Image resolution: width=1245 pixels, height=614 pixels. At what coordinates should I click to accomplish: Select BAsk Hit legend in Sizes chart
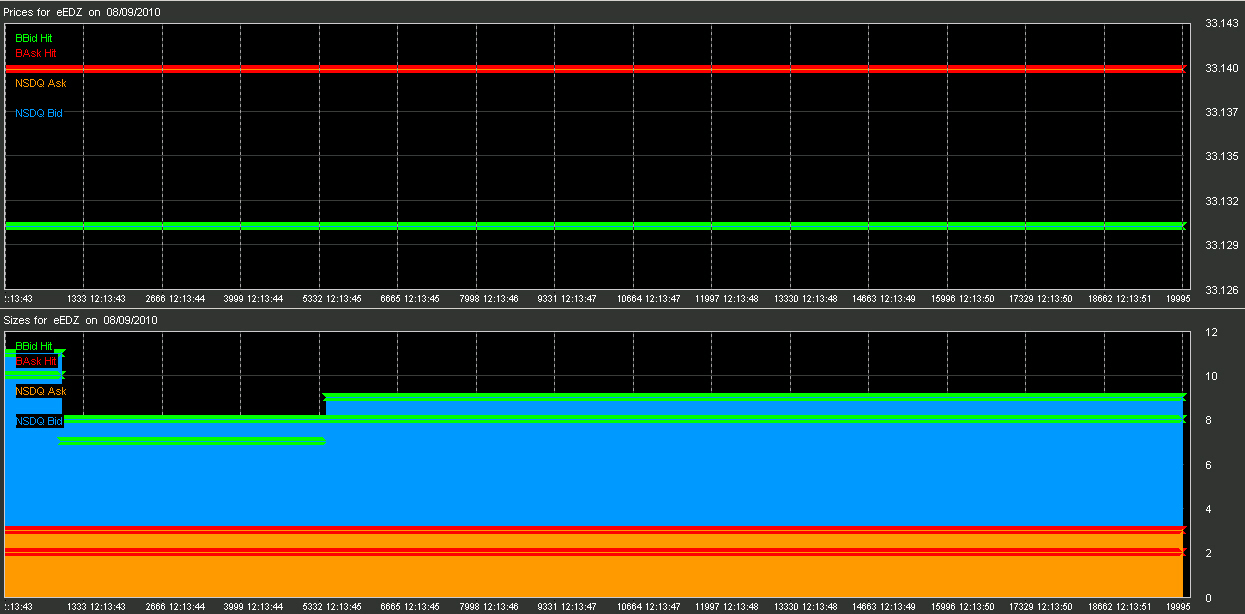[x=35, y=361]
